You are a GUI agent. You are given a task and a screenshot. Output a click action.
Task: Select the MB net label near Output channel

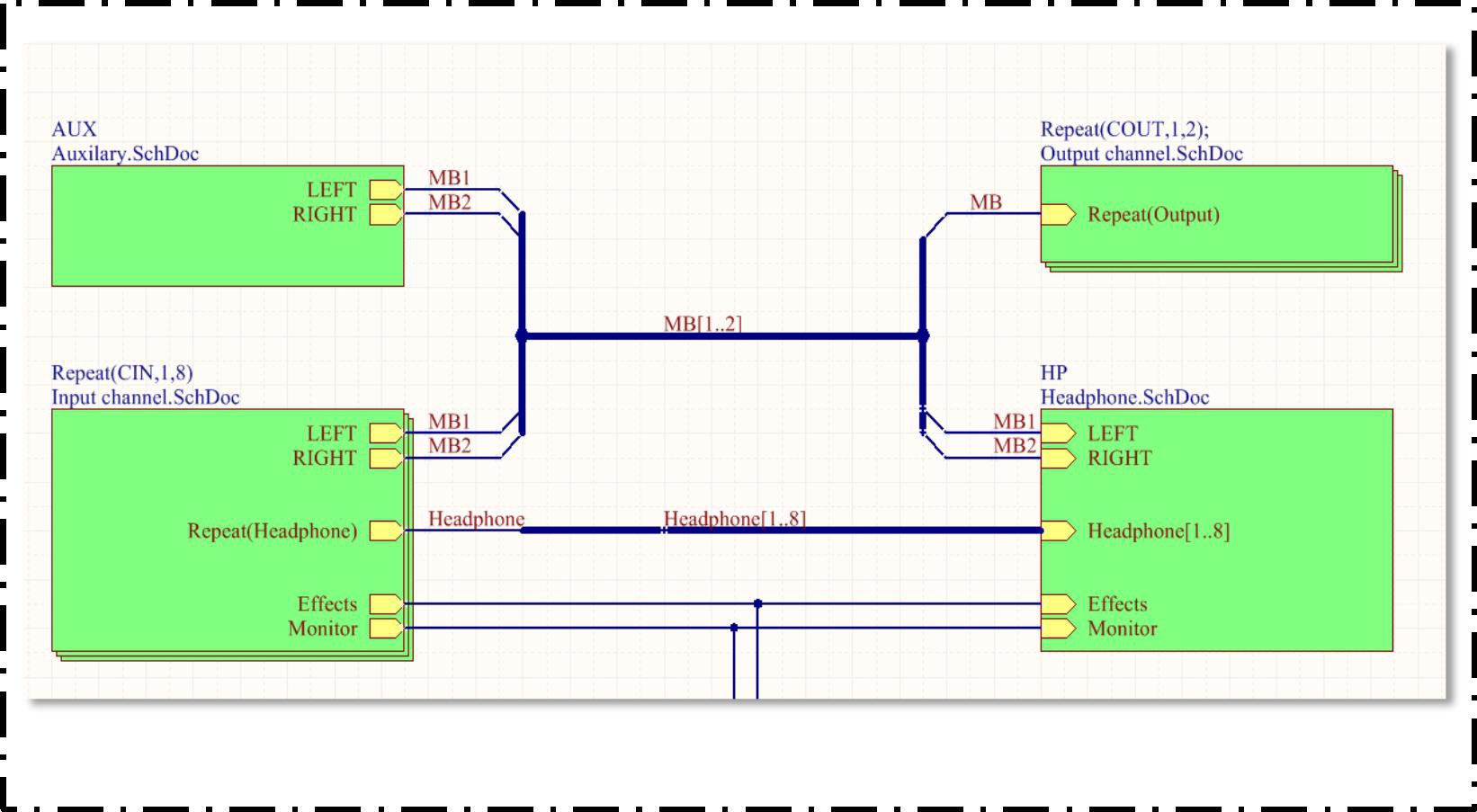pos(986,203)
